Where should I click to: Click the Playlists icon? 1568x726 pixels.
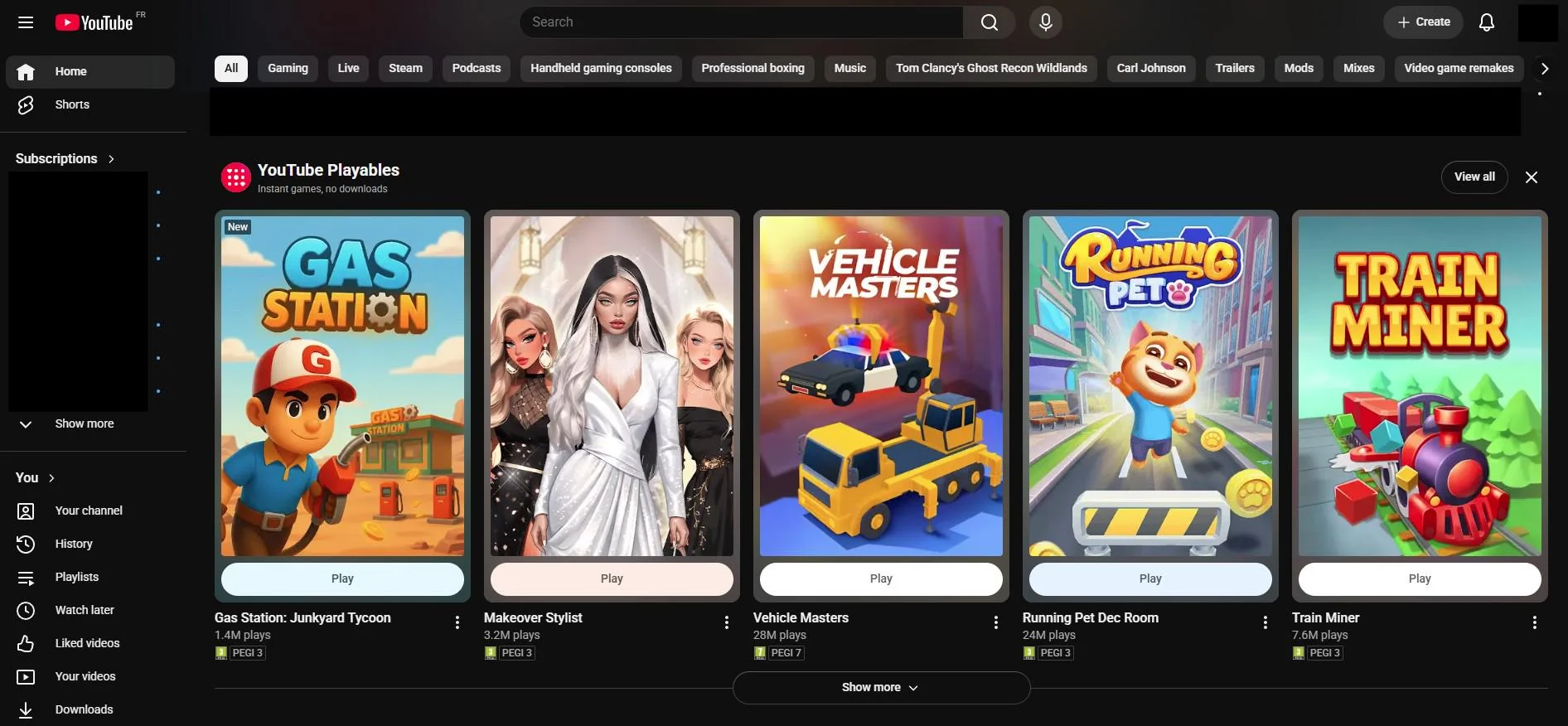26,578
